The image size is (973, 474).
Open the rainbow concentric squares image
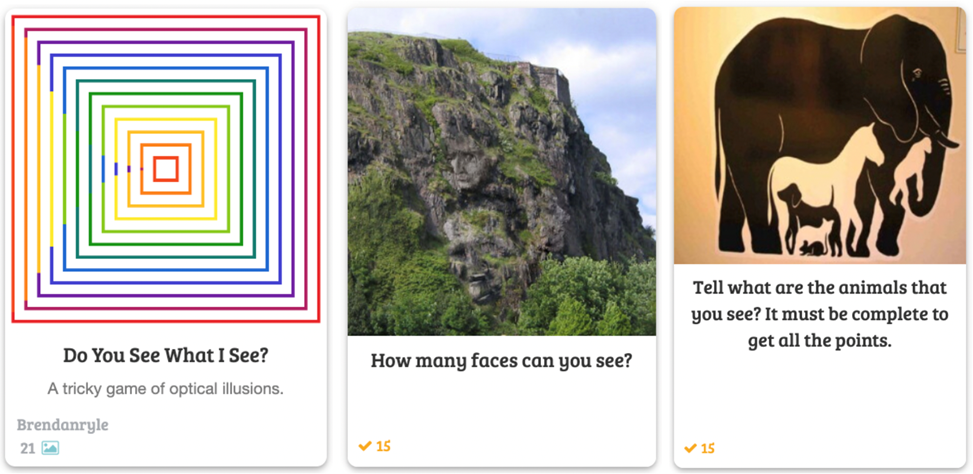(166, 169)
